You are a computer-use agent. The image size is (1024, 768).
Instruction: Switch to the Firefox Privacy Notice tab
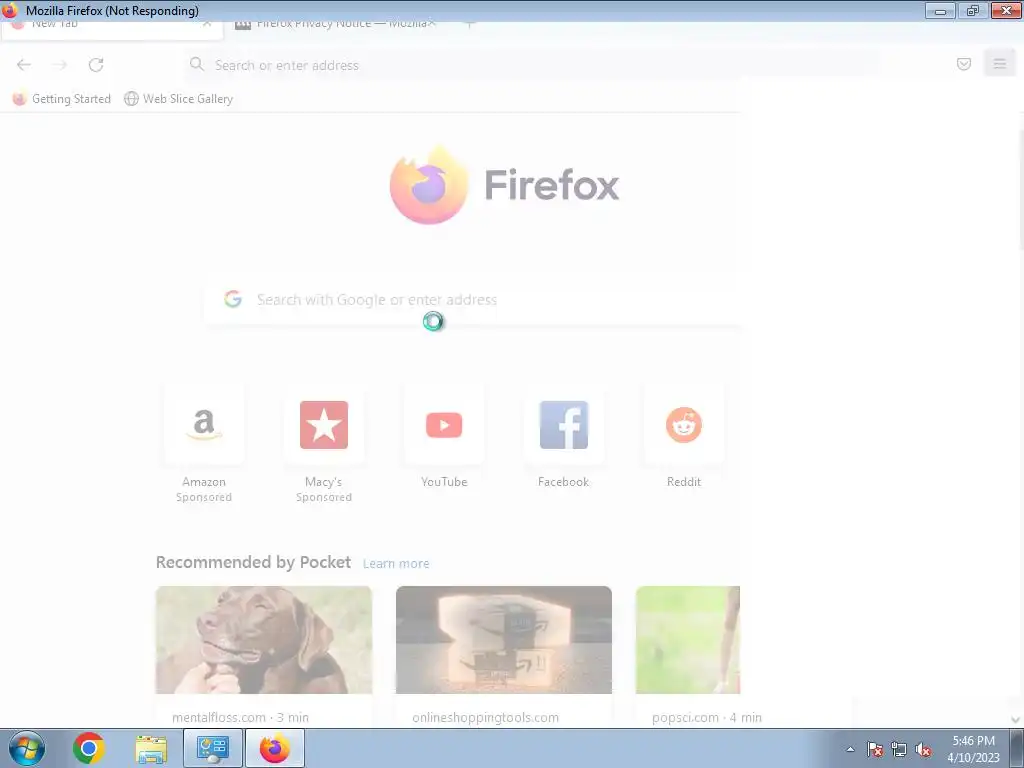(333, 24)
